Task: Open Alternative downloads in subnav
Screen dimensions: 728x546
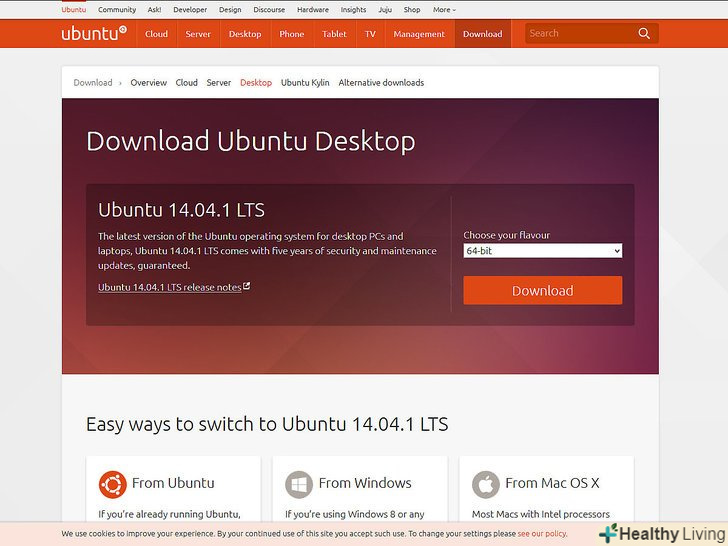Action: pos(381,83)
